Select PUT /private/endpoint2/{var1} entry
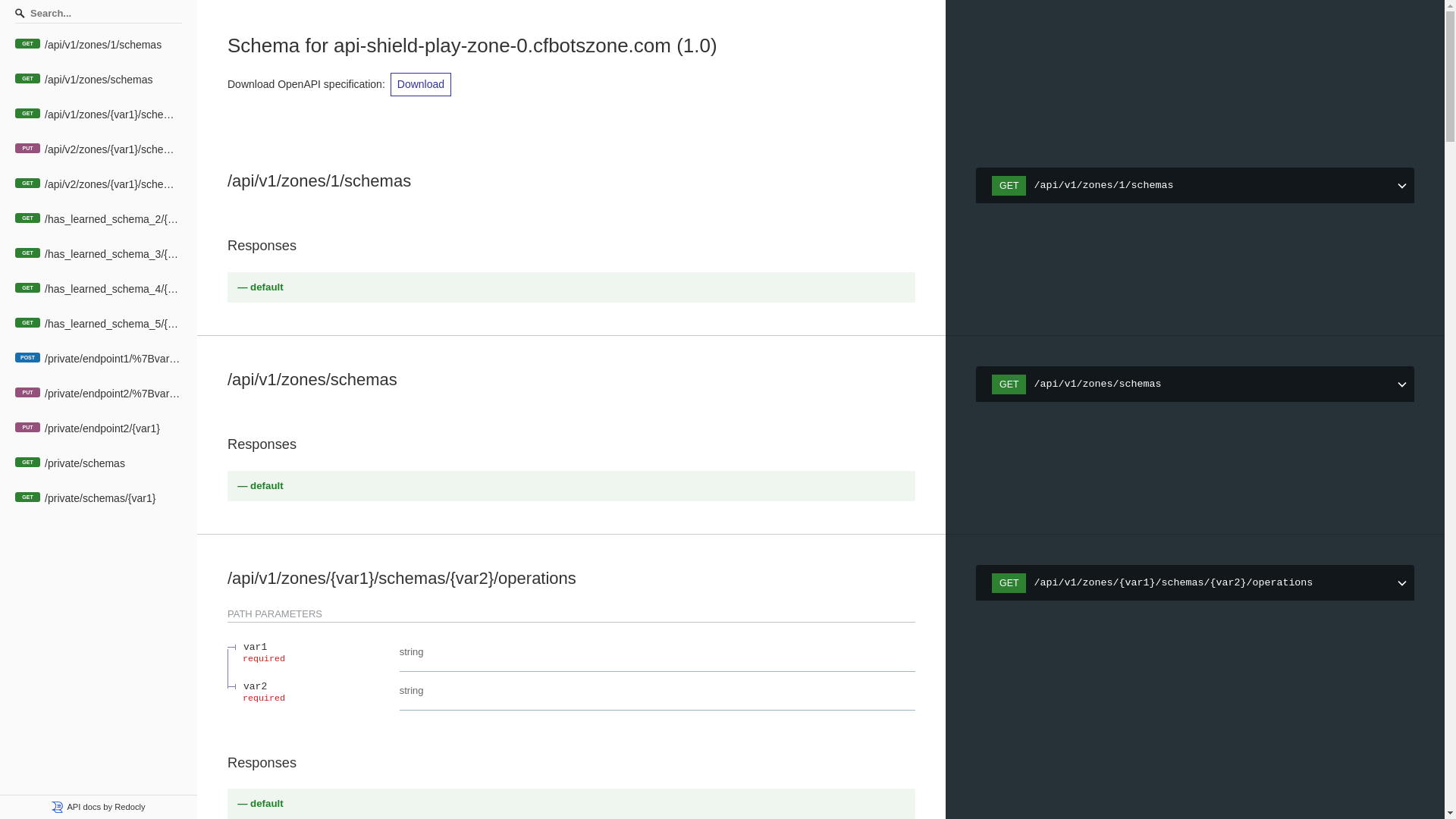The image size is (1456, 819). tap(99, 428)
